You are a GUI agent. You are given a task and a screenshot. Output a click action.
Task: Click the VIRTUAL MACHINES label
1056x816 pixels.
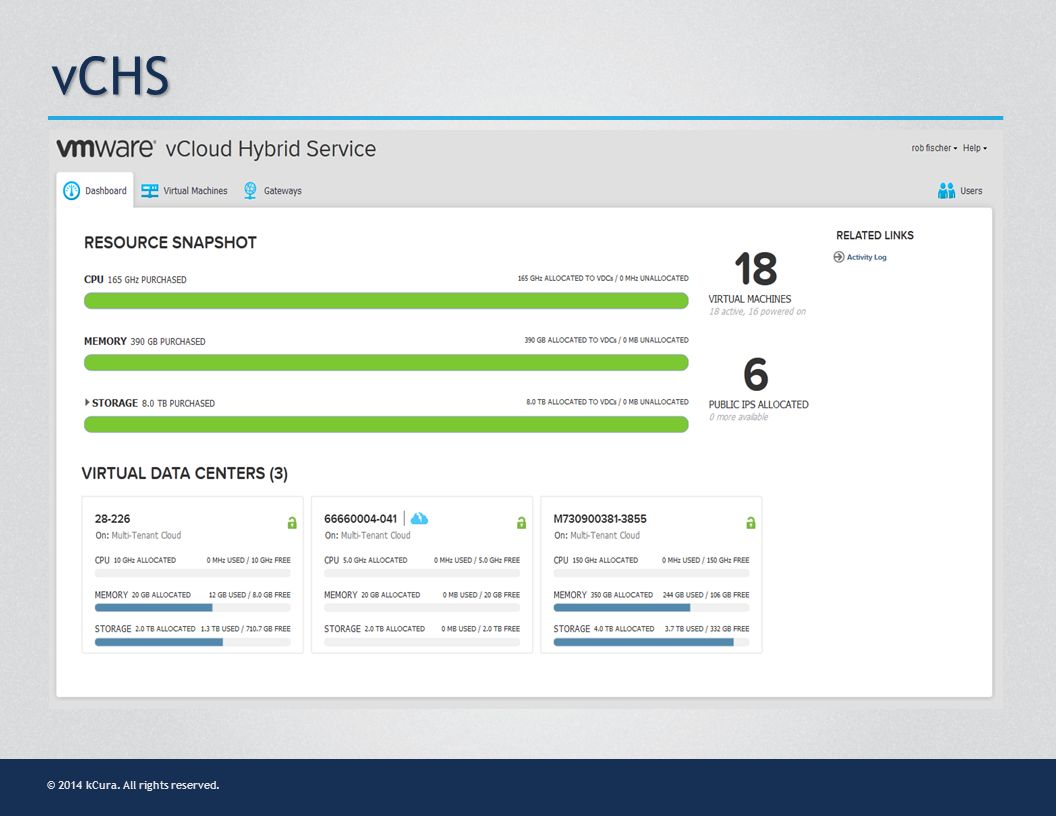click(750, 298)
